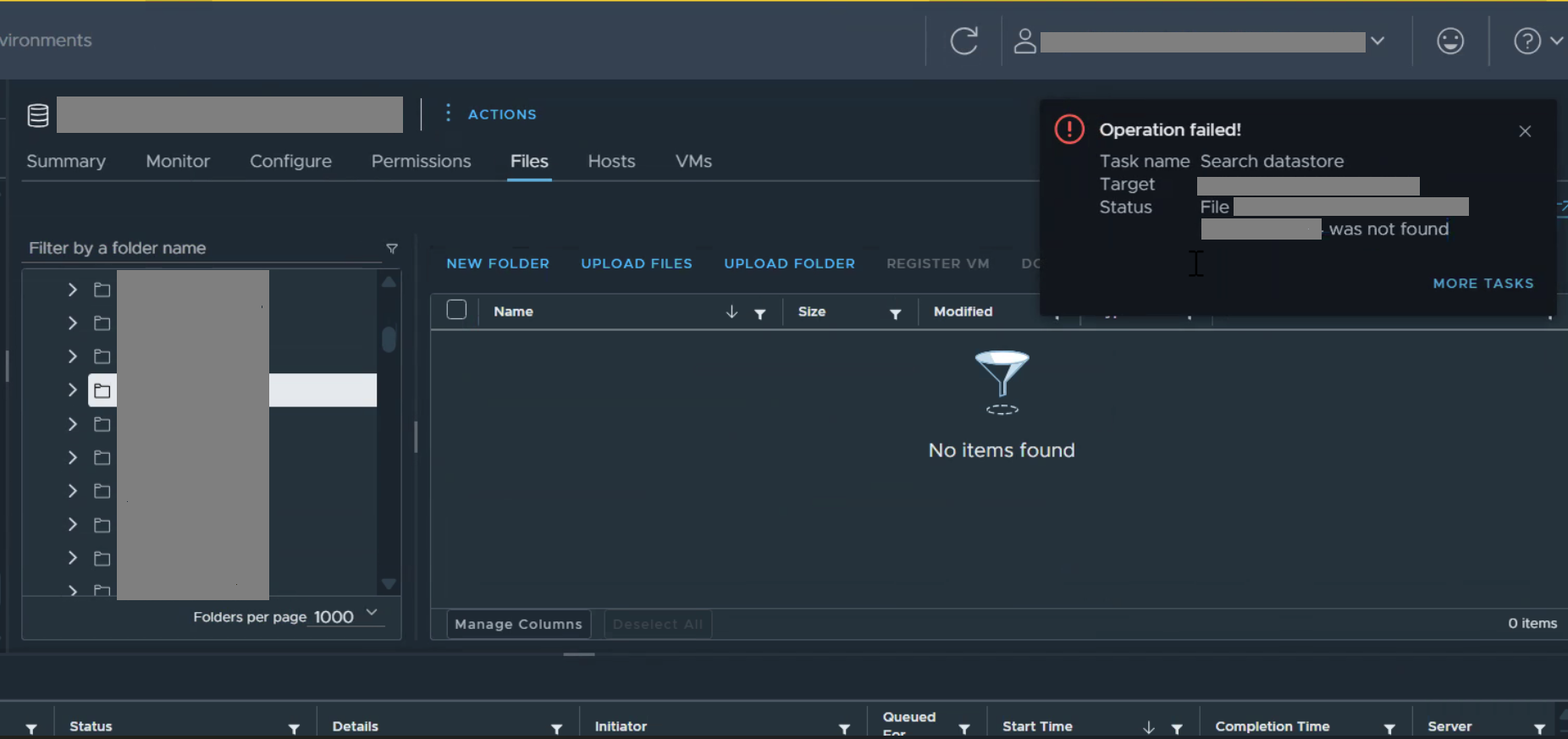This screenshot has height=739, width=1568.
Task: Switch to the Permissions tab
Action: [421, 162]
